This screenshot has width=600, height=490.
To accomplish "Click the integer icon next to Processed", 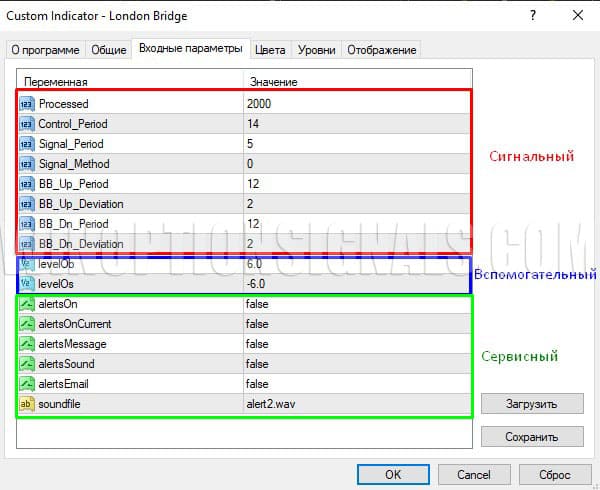I will pyautogui.click(x=27, y=104).
